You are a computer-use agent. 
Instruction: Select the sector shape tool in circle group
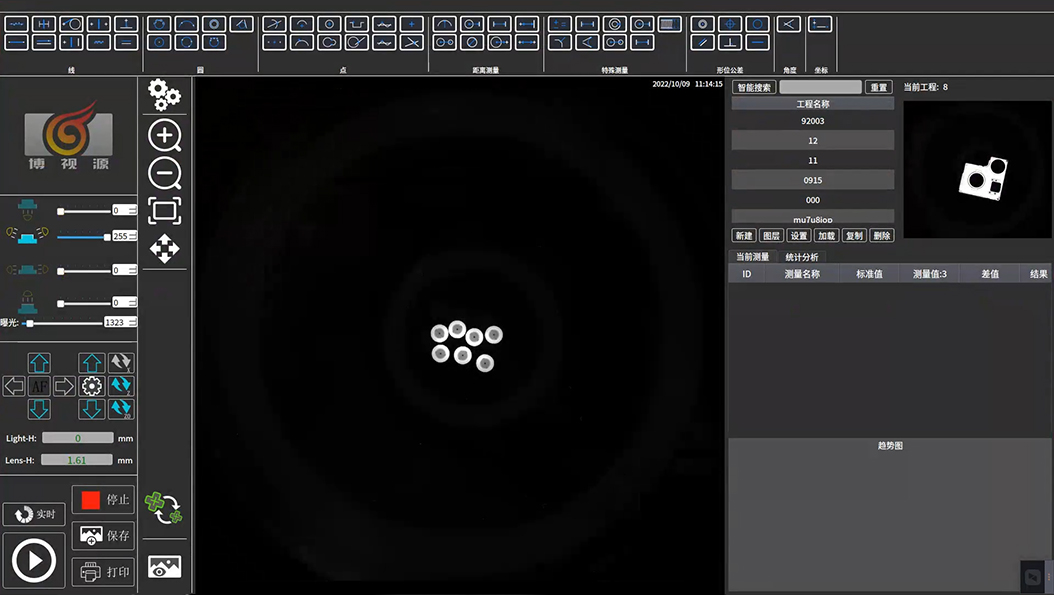pyautogui.click(x=241, y=24)
